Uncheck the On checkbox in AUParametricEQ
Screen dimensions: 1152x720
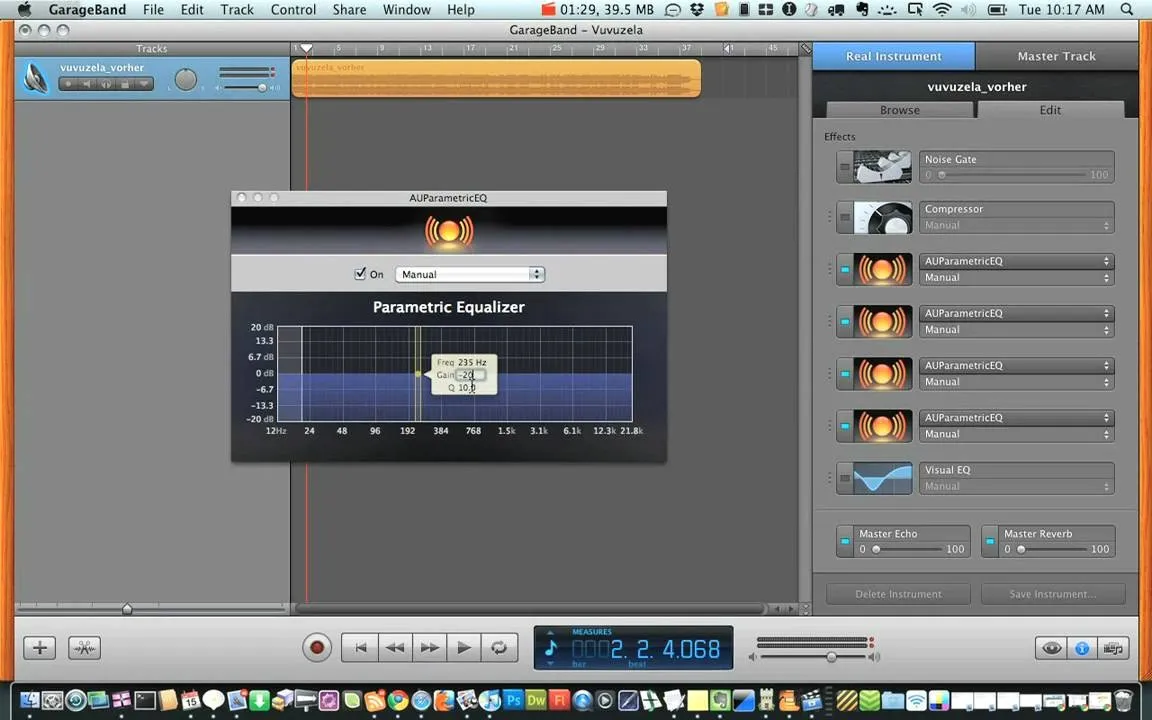pyautogui.click(x=360, y=273)
